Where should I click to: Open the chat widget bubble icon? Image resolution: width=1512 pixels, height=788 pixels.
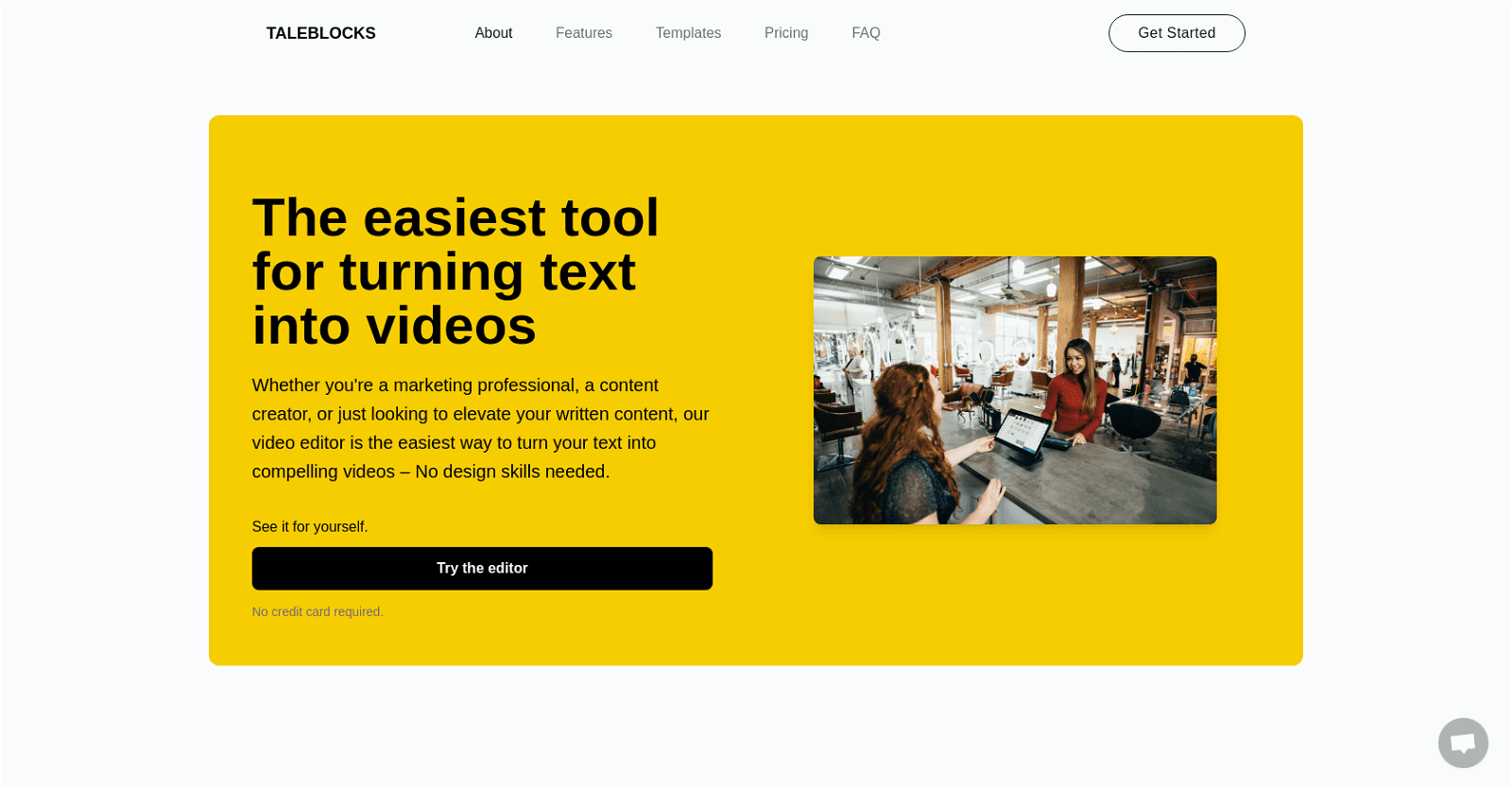coord(1463,743)
